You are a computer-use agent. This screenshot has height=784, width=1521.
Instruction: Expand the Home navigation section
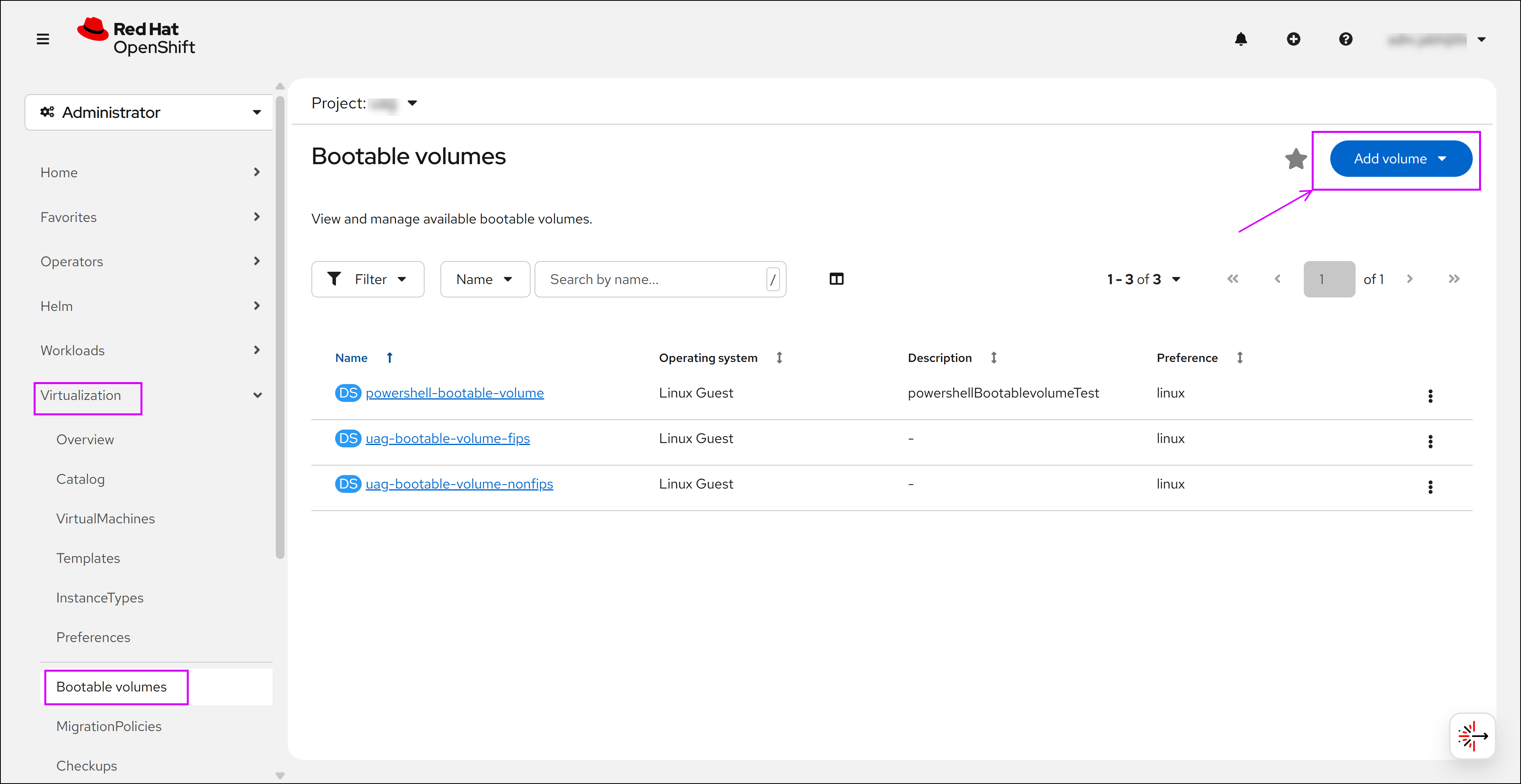(x=150, y=172)
